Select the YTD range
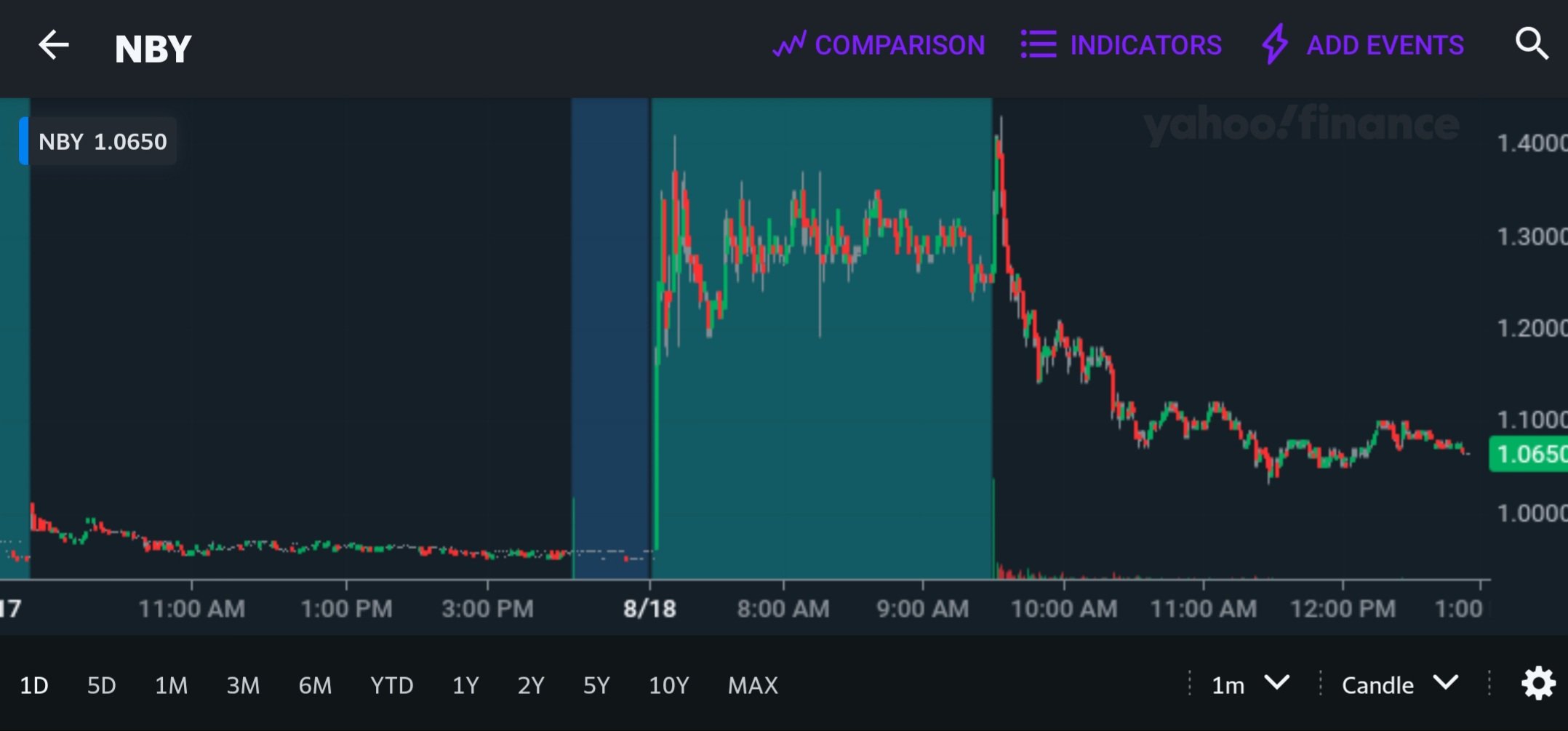This screenshot has width=1568, height=731. coord(392,685)
